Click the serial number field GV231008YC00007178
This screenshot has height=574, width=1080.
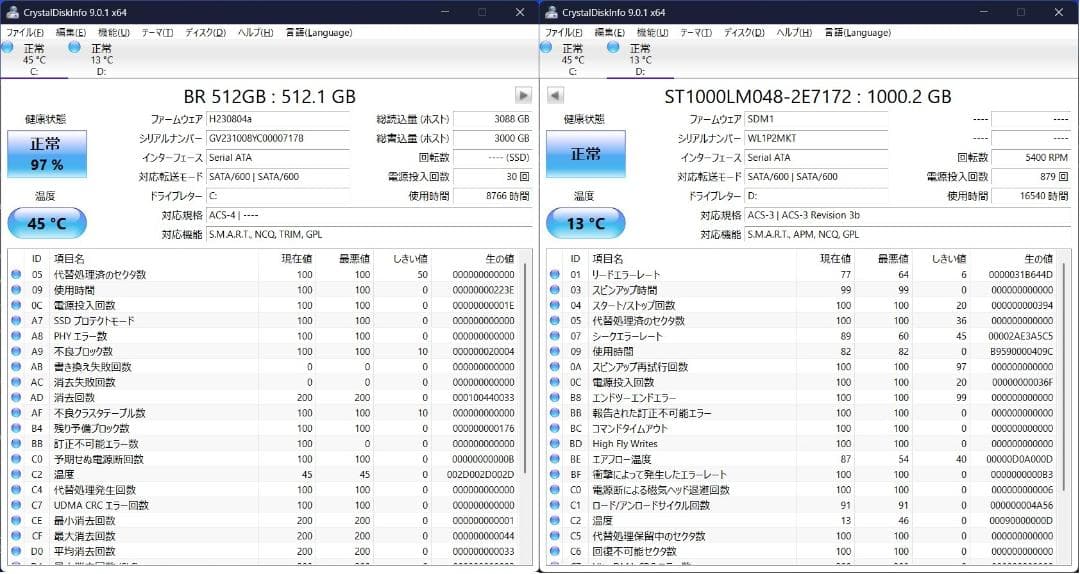pyautogui.click(x=278, y=138)
